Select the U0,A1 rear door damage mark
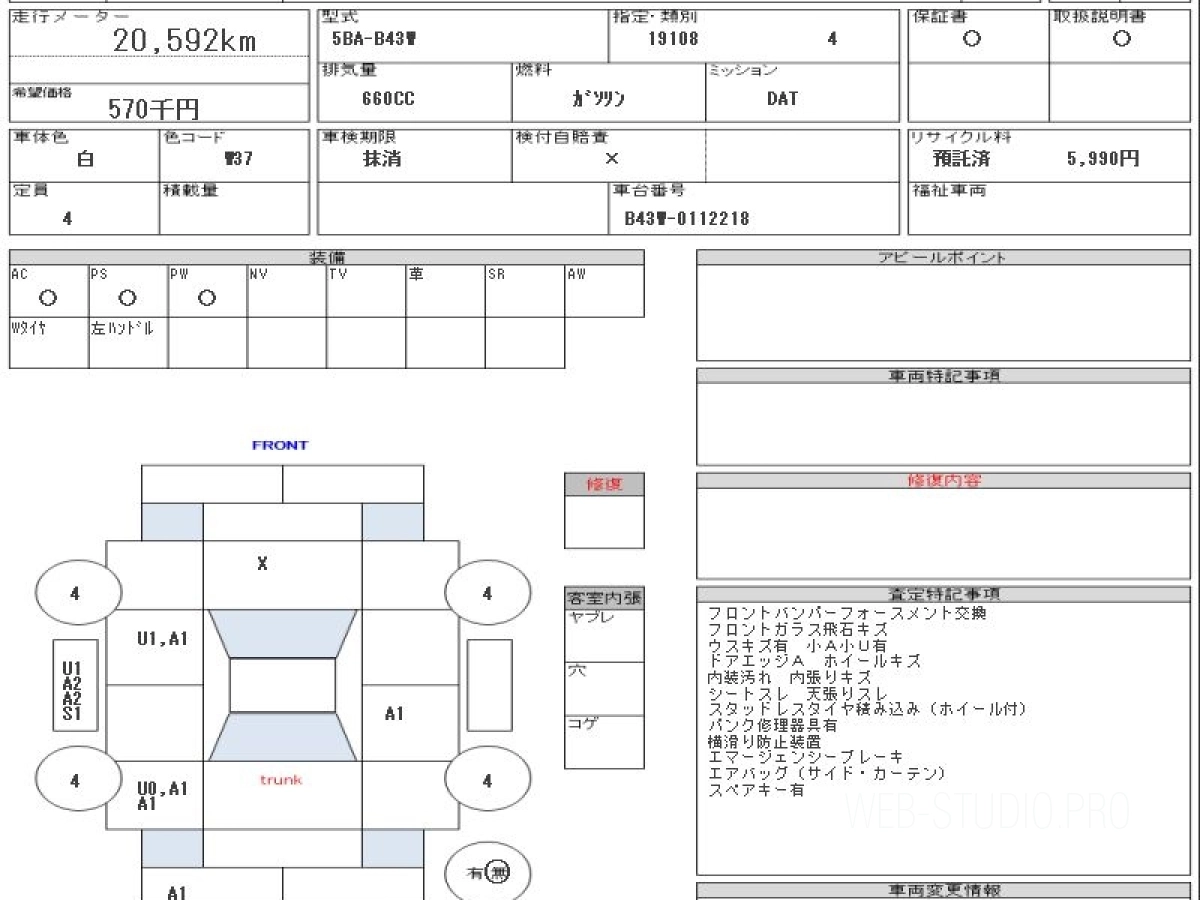This screenshot has height=900, width=1200. coord(161,795)
